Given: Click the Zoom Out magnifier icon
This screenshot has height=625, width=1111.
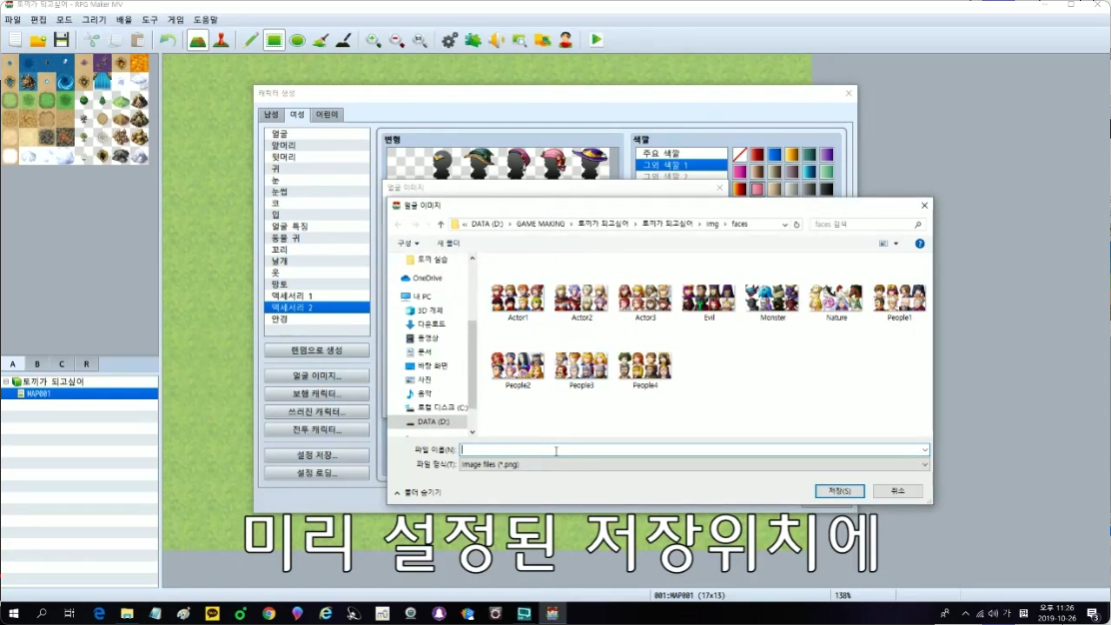Looking at the screenshot, I should [x=397, y=40].
